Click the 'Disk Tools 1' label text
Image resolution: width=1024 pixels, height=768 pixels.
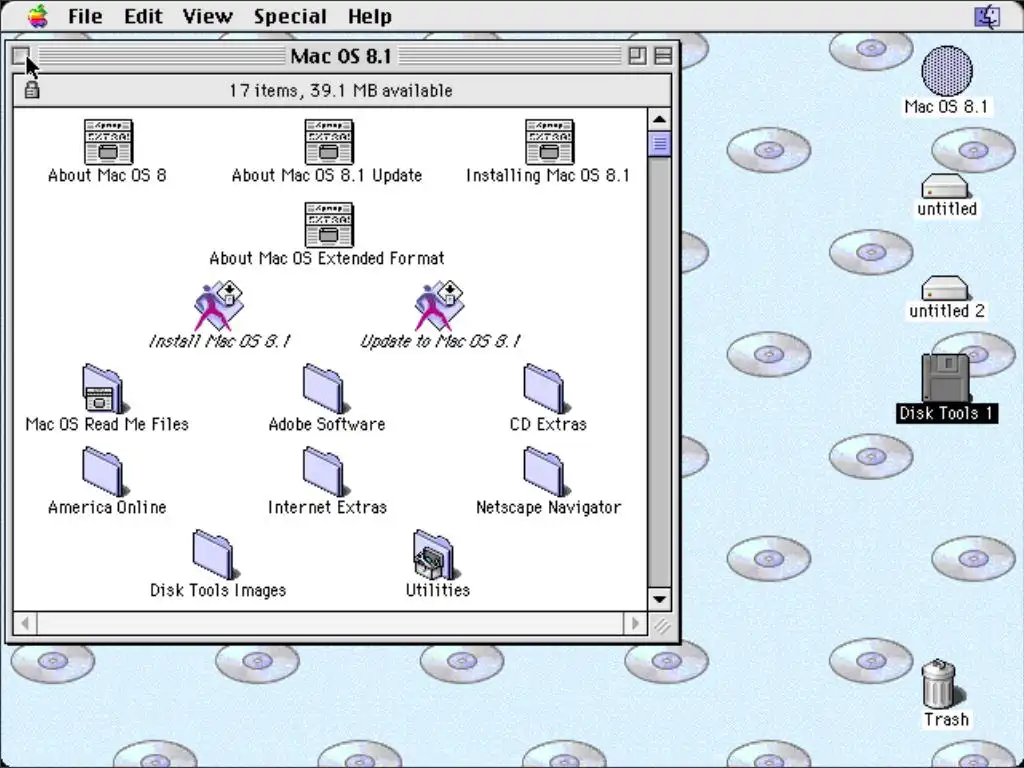pyautogui.click(x=946, y=413)
